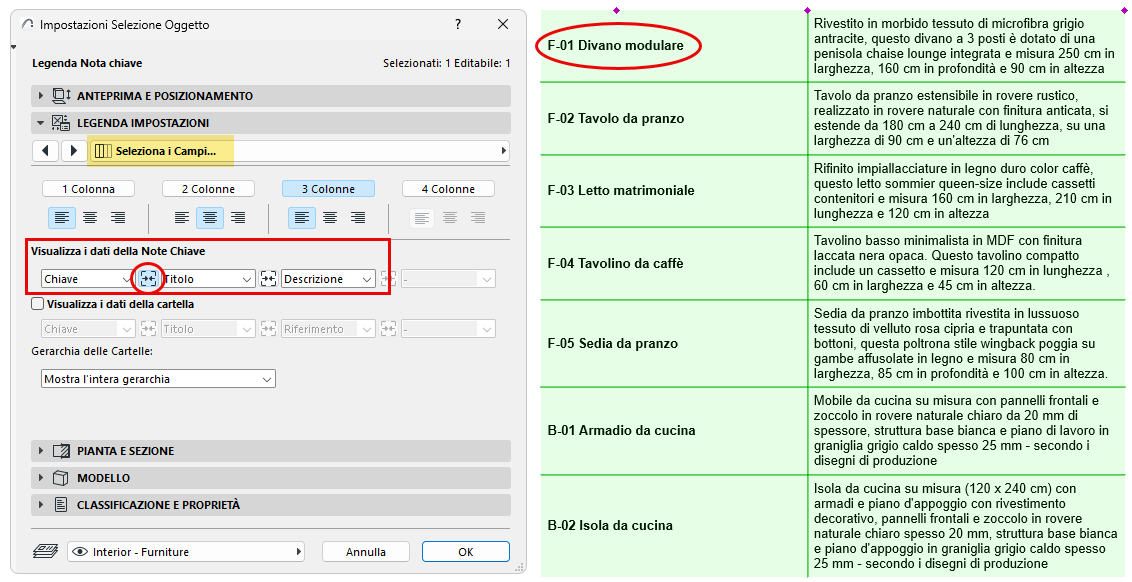Screen dimensions: 1132x582
Task: Collapse the Legenda Impostazioni panel
Action: point(40,123)
